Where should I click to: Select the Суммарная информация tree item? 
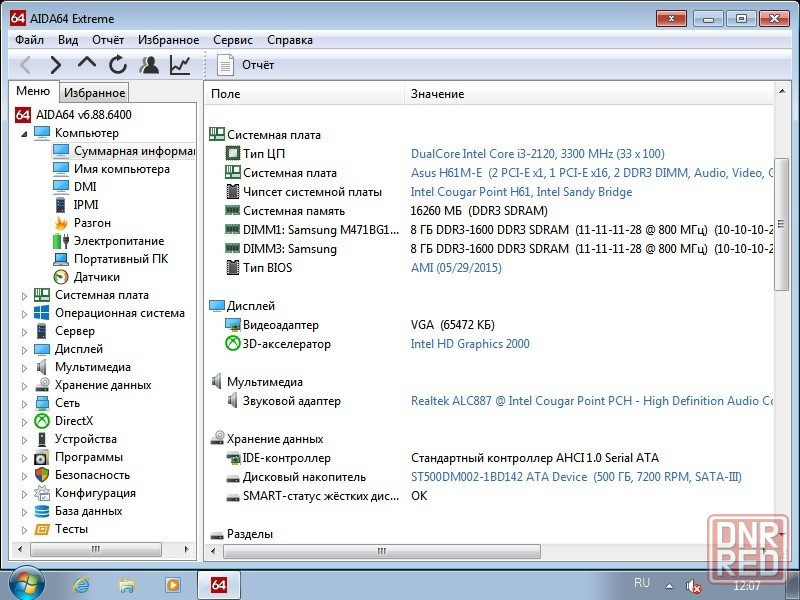(123, 151)
